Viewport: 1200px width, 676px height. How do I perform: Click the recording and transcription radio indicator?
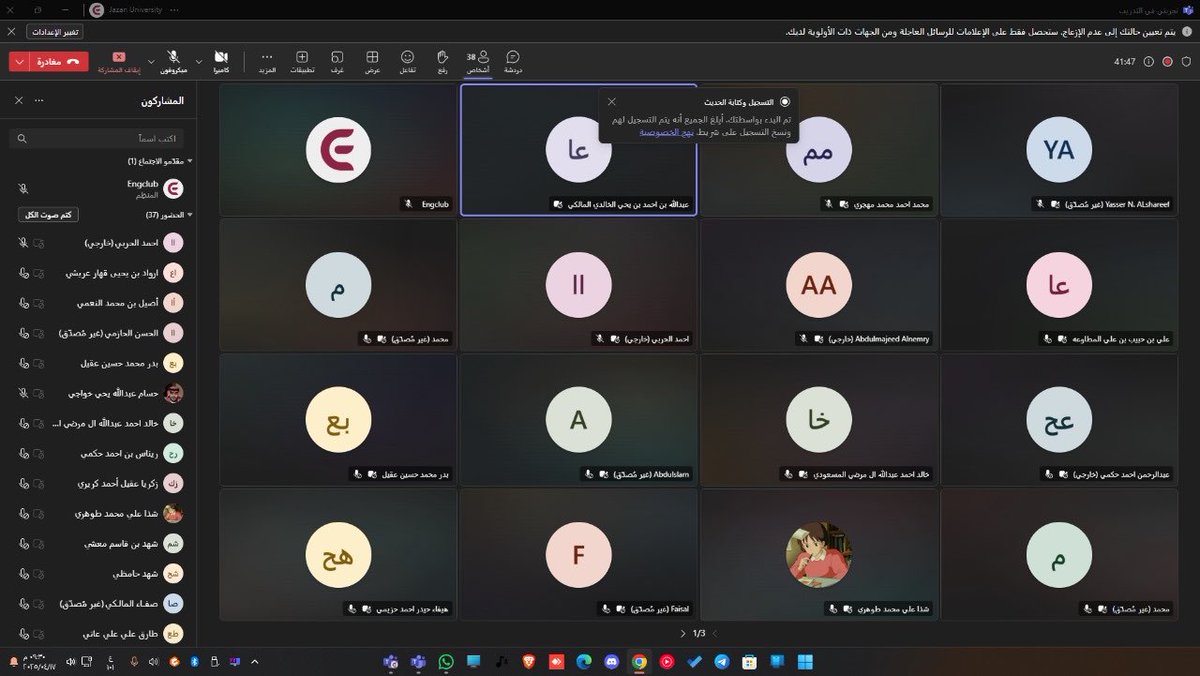point(784,101)
